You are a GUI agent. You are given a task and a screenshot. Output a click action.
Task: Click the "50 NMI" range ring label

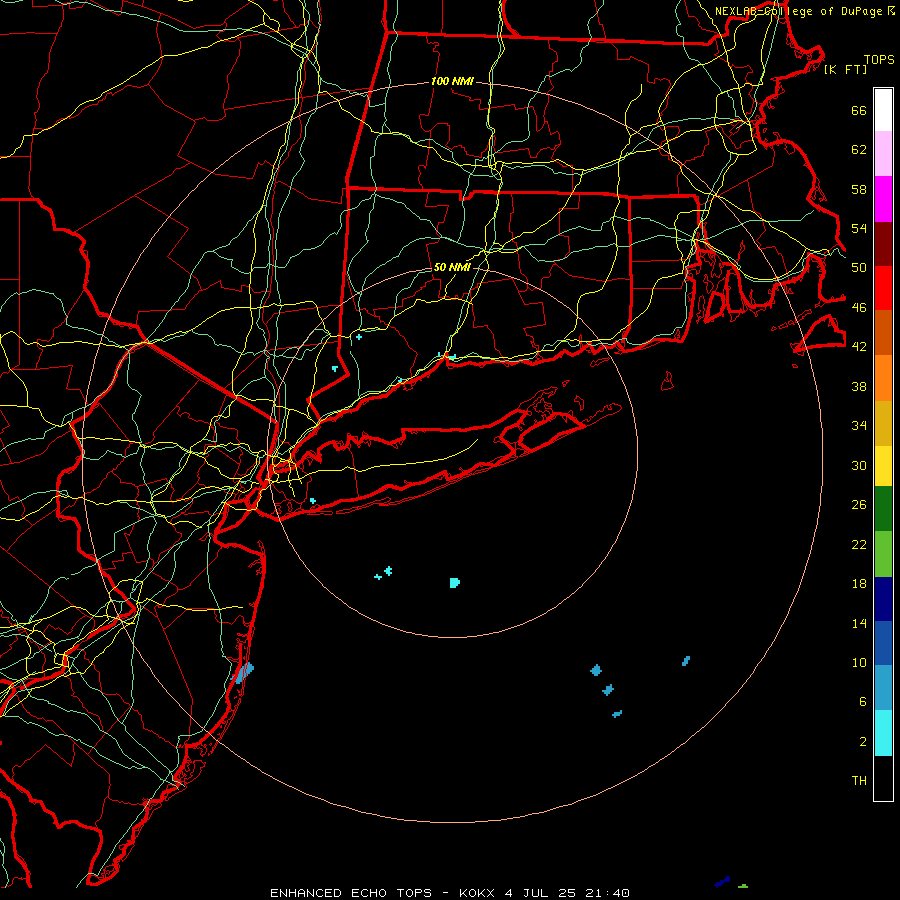coord(452,267)
